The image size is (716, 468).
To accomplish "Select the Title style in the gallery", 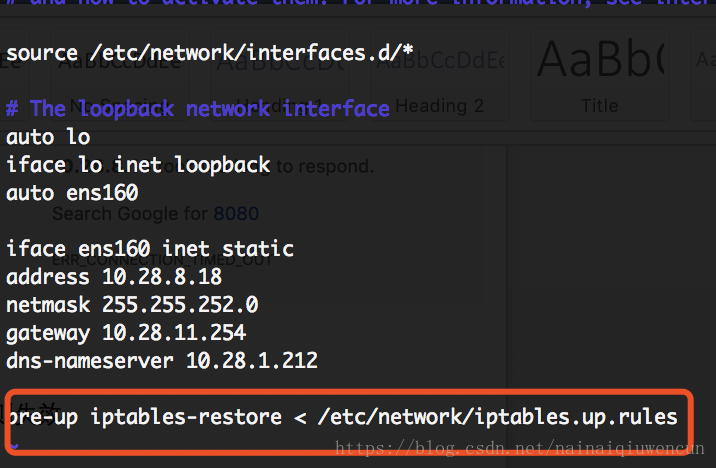I will (x=599, y=106).
